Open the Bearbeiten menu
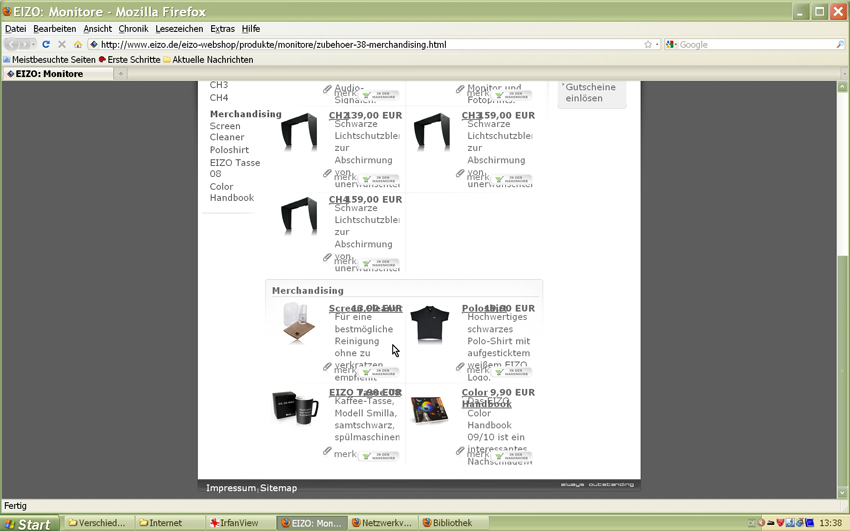 [55, 29]
